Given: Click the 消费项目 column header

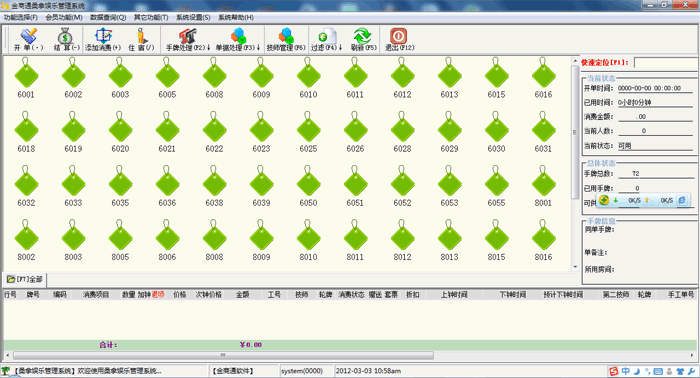Looking at the screenshot, I should point(96,295).
